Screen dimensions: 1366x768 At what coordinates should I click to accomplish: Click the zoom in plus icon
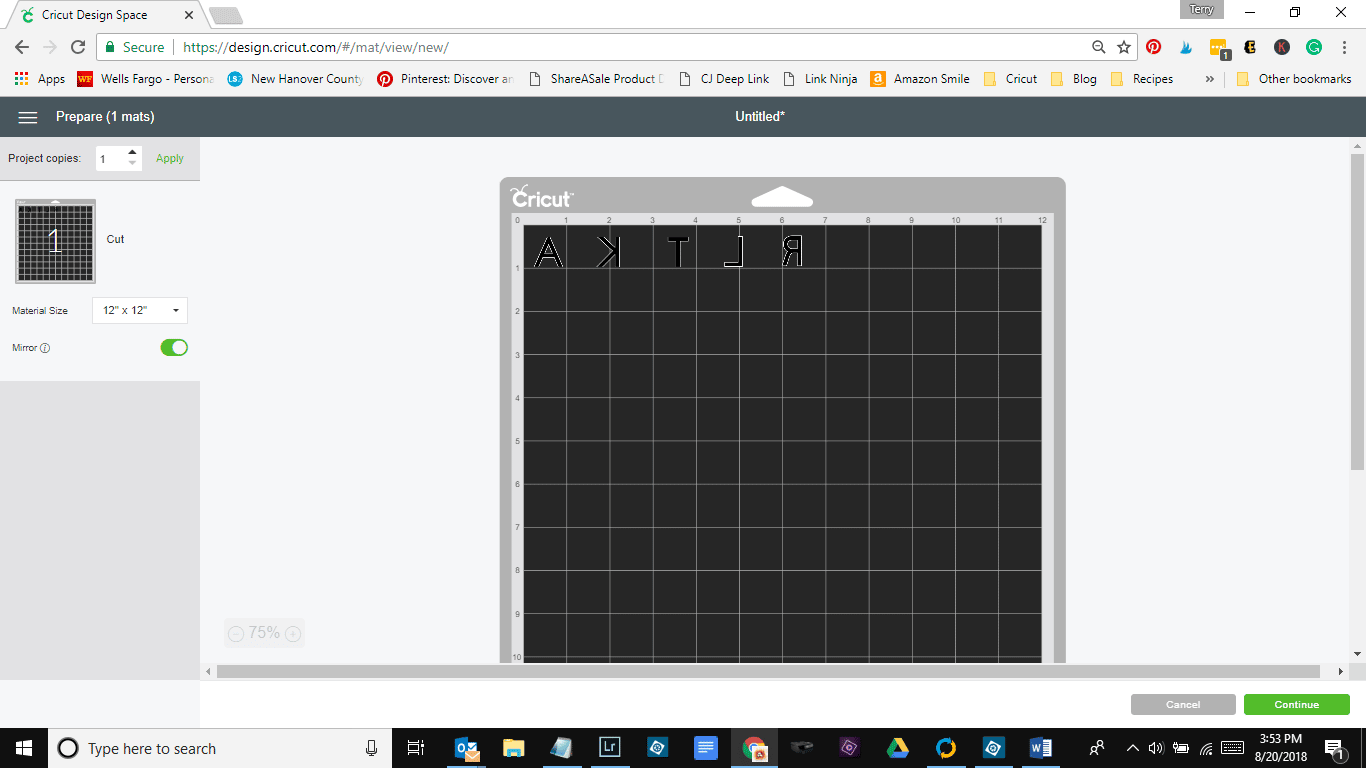point(293,633)
